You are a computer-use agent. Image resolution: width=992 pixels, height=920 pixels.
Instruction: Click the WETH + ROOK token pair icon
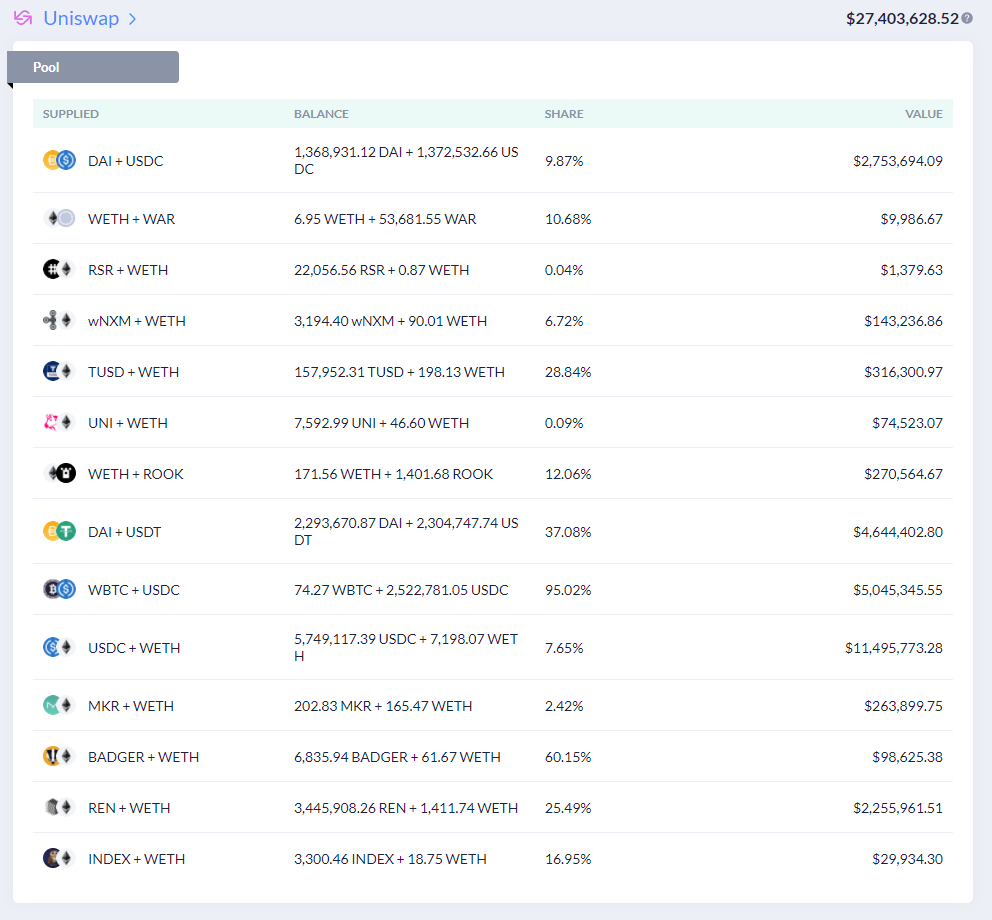click(59, 473)
